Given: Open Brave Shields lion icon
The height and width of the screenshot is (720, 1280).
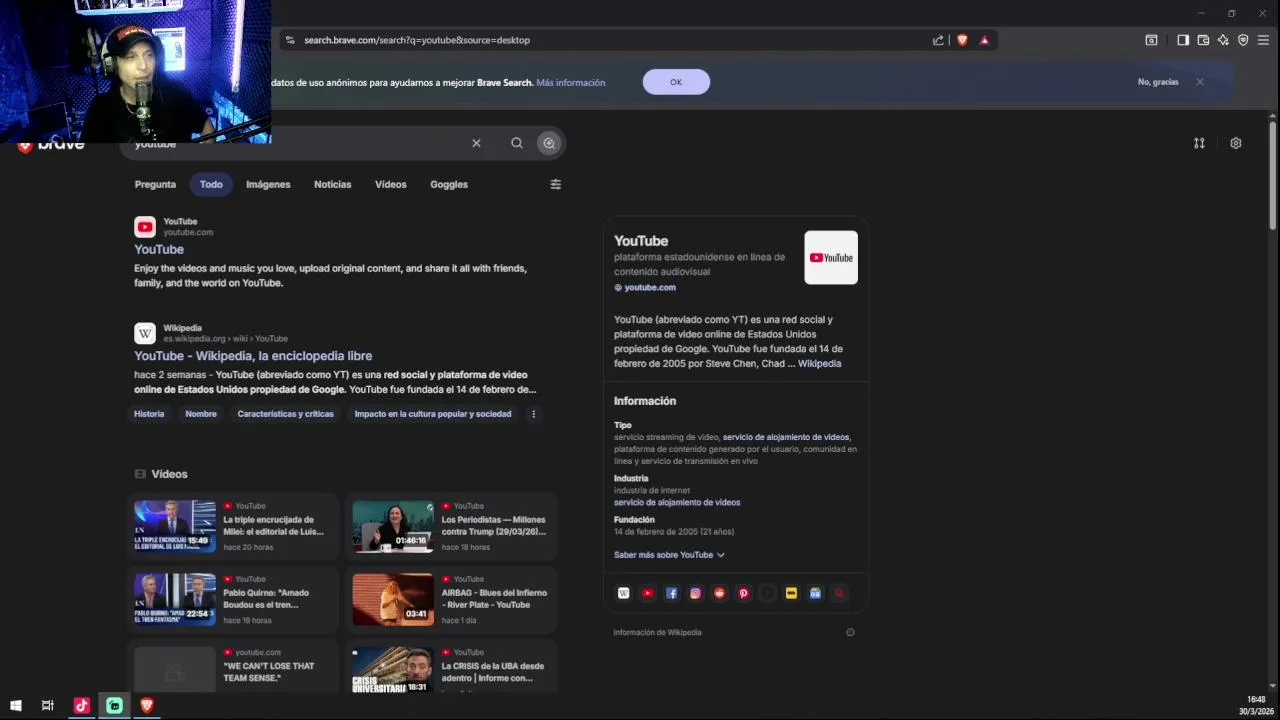Looking at the screenshot, I should pyautogui.click(x=962, y=40).
